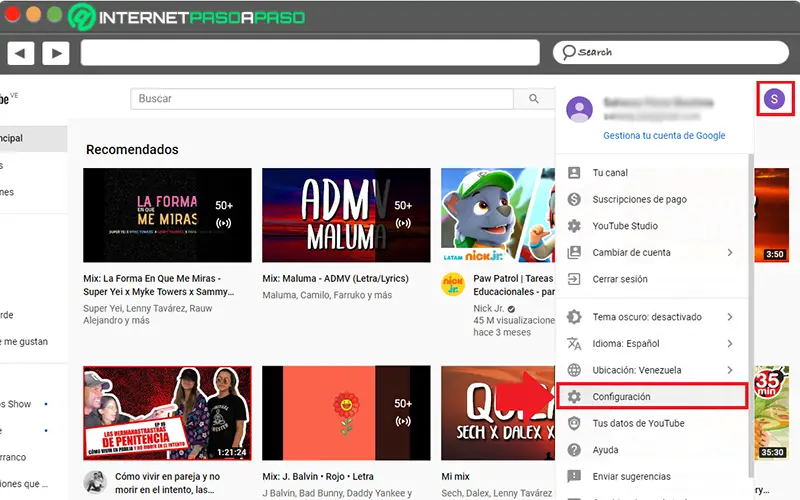The width and height of the screenshot is (800, 500).
Task: Open the Mi mix title link
Action: pos(455,477)
